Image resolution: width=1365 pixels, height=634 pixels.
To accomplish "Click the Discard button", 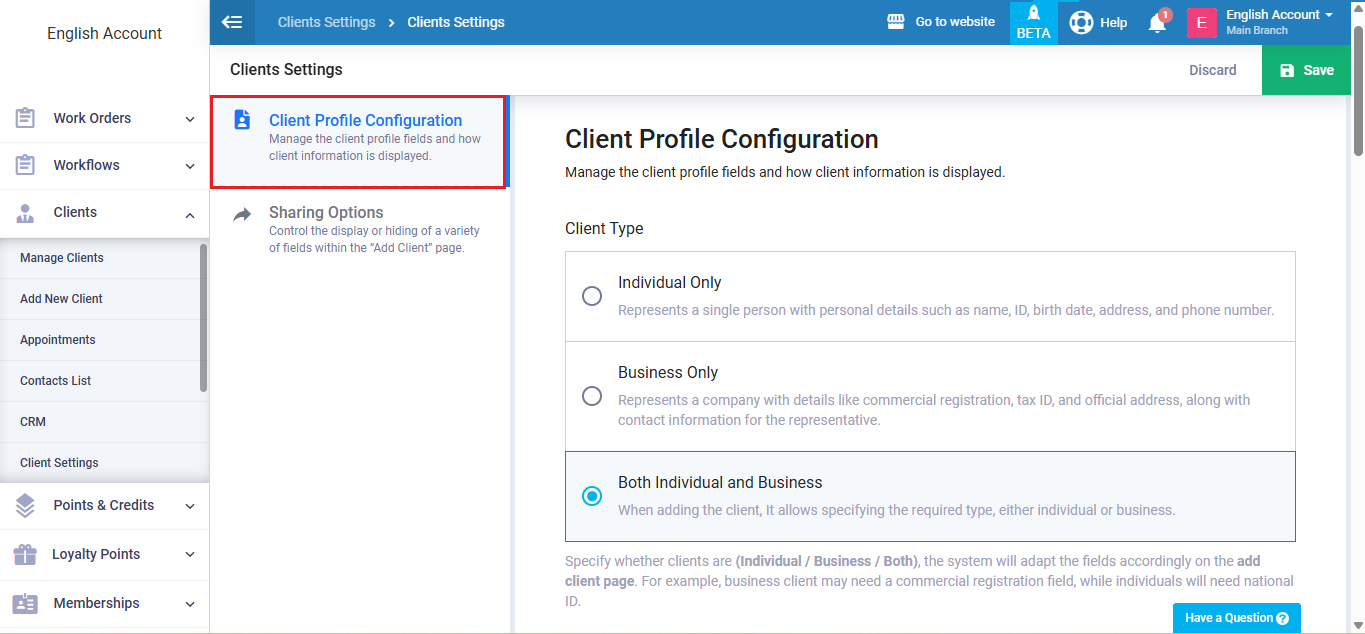I will 1212,70.
